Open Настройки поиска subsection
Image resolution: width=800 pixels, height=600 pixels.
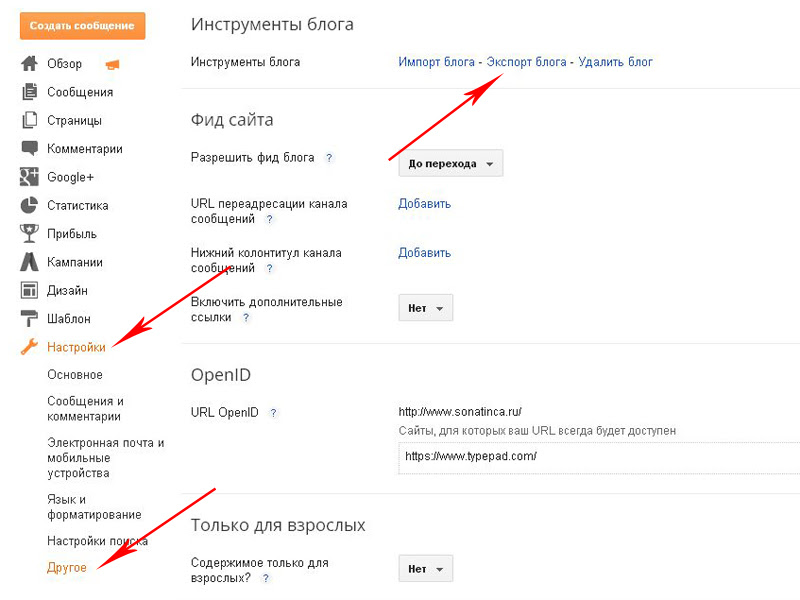(97, 541)
